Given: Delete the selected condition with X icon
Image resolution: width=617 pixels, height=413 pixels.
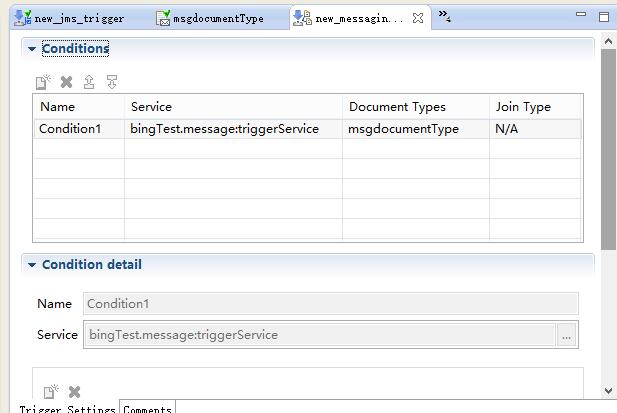Looking at the screenshot, I should coord(67,82).
